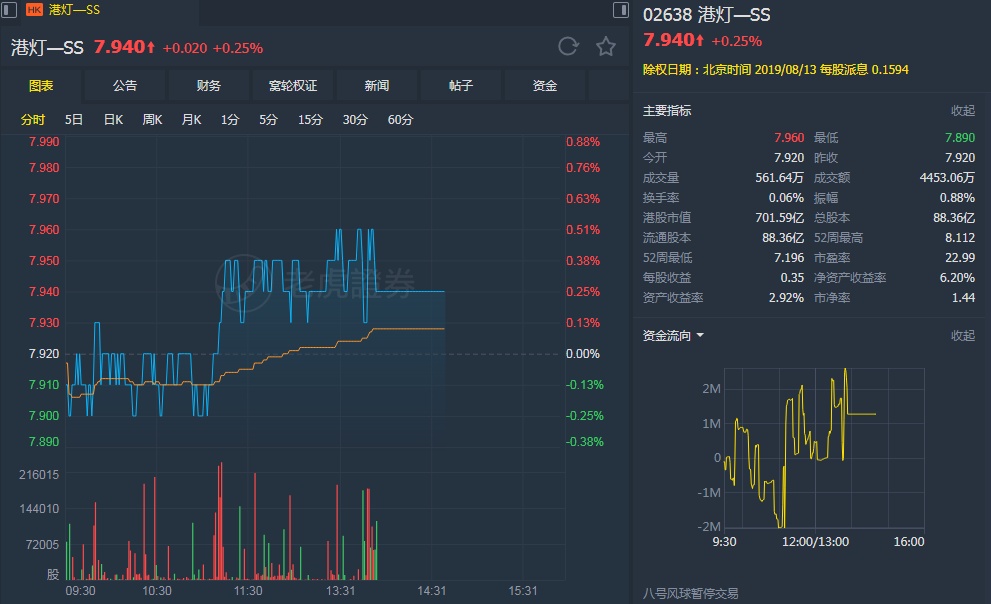
Task: Toggle the right sidebar panel icon
Action: tap(621, 10)
